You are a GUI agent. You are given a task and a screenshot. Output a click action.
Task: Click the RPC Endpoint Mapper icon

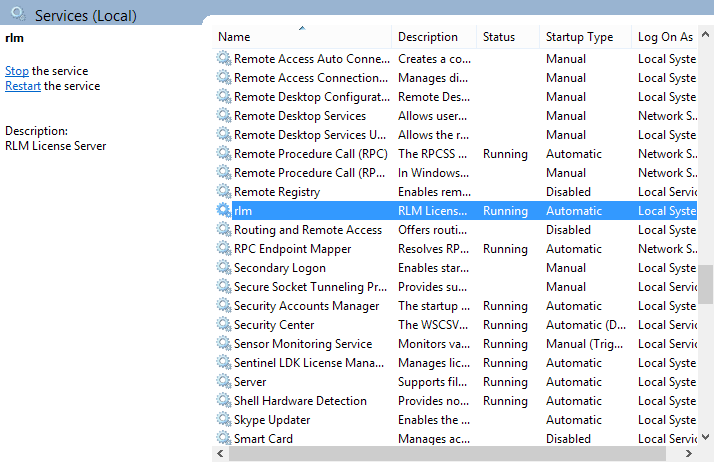click(223, 249)
